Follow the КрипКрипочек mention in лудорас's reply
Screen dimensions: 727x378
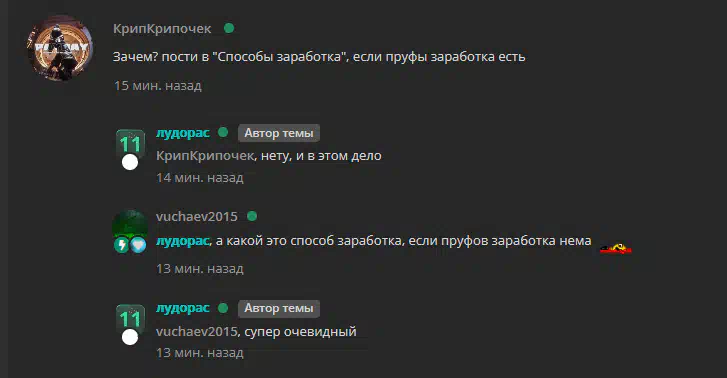click(x=205, y=156)
